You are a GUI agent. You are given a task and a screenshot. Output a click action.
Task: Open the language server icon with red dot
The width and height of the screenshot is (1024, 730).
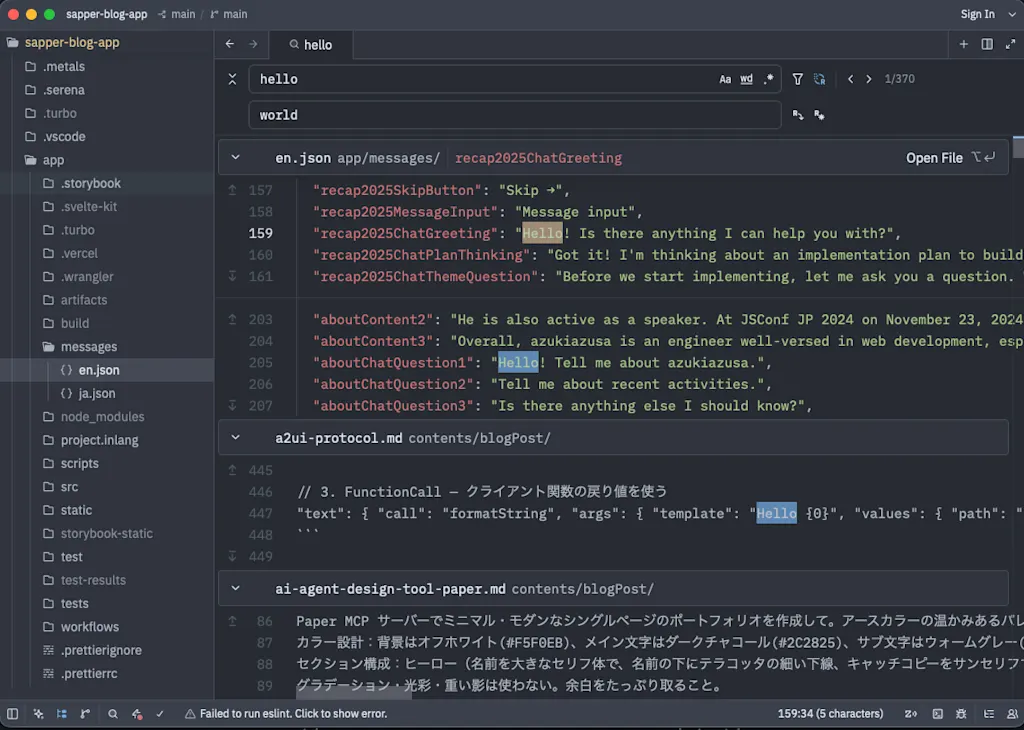coord(136,714)
